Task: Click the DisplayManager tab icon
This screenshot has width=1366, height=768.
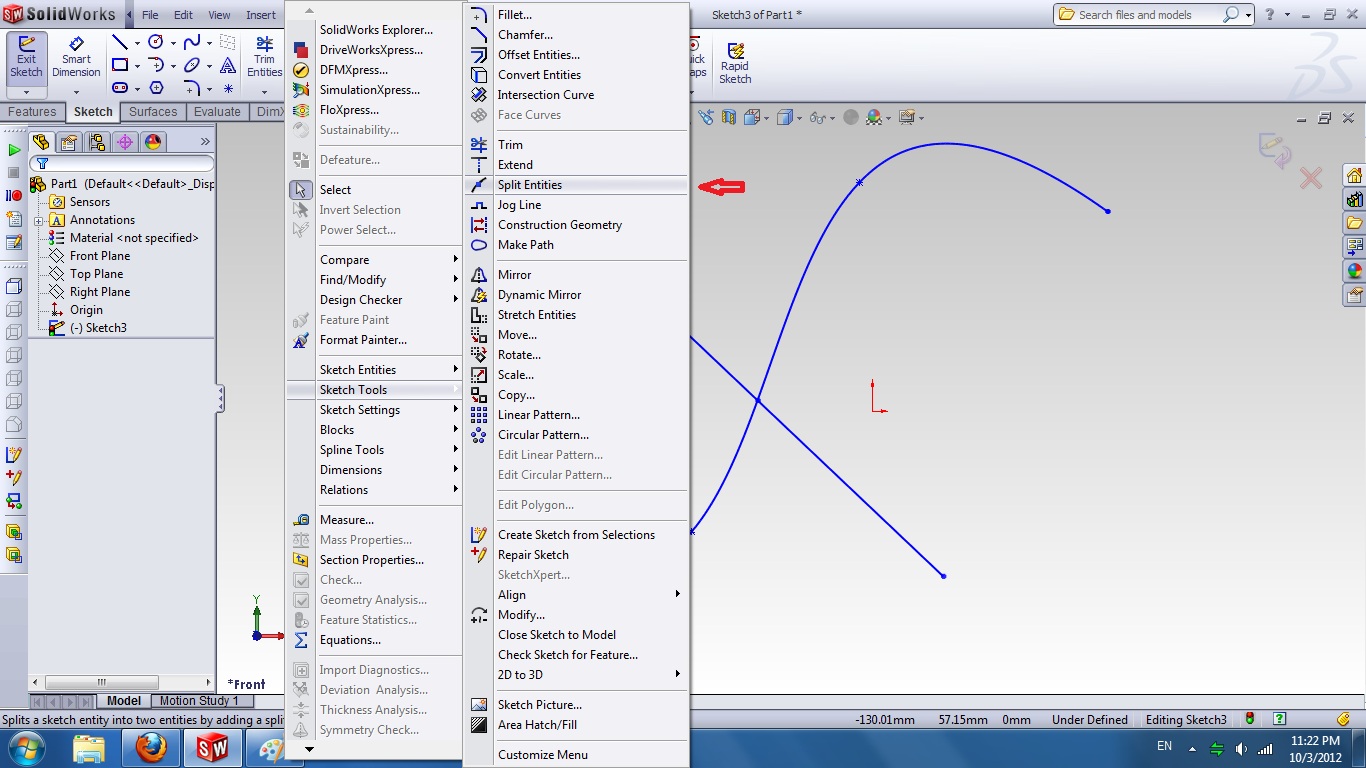Action: point(153,142)
